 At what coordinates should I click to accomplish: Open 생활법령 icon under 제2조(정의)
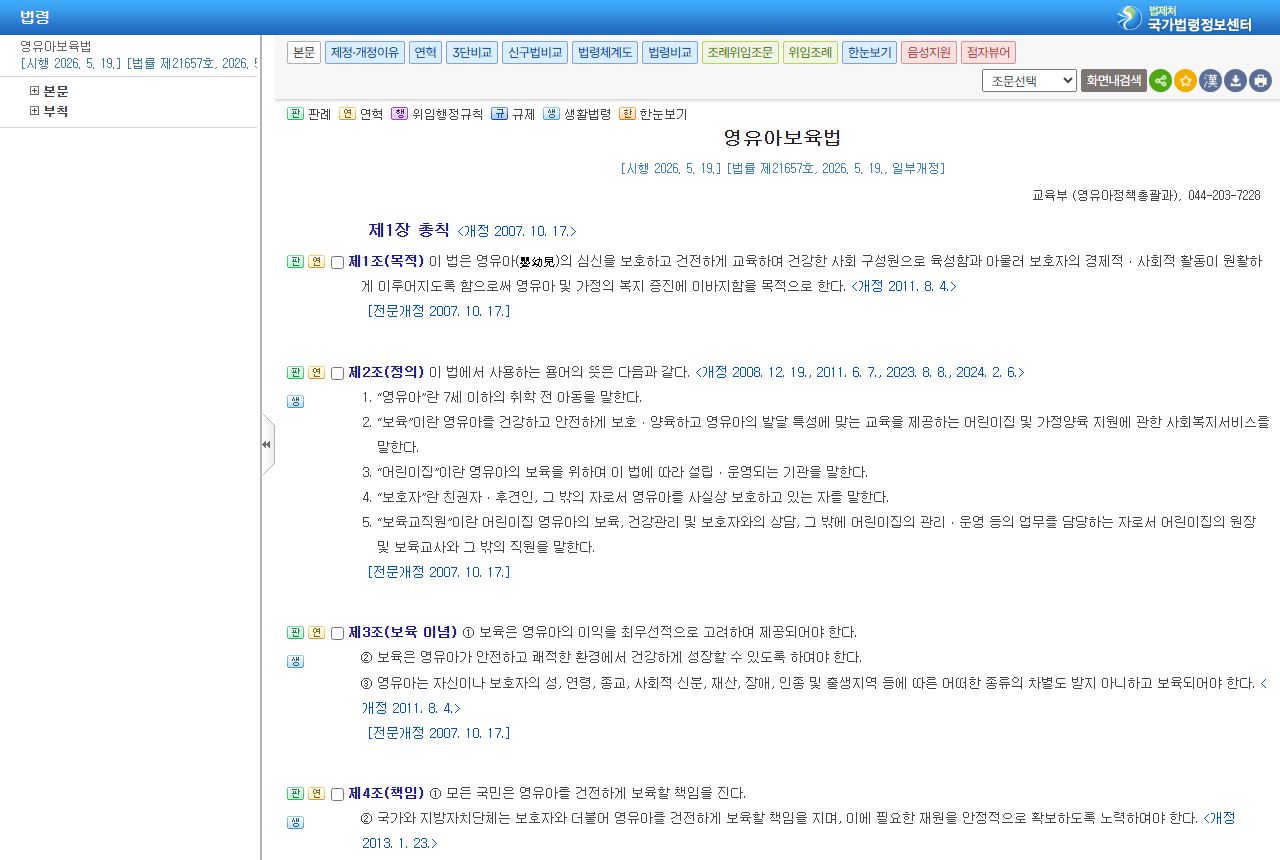pos(295,401)
